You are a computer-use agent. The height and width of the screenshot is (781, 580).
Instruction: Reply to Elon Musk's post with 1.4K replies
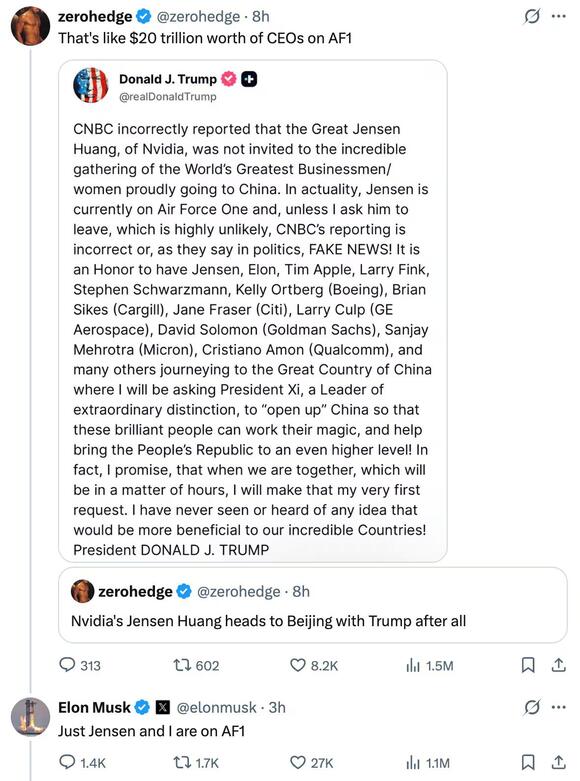coord(82,763)
